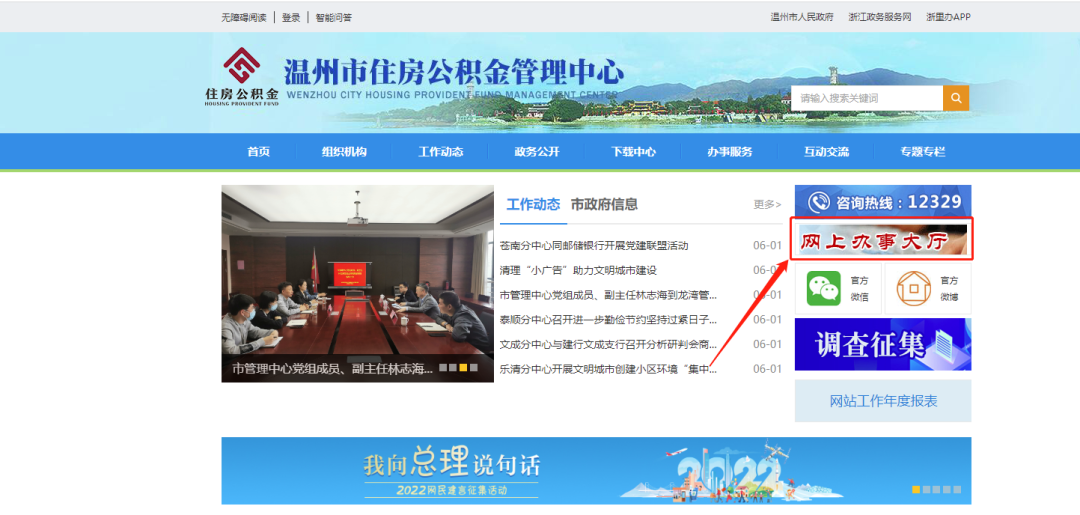Screen dimensions: 1080x515
Task: Click the meeting photo carousel image
Action: pyautogui.click(x=357, y=270)
